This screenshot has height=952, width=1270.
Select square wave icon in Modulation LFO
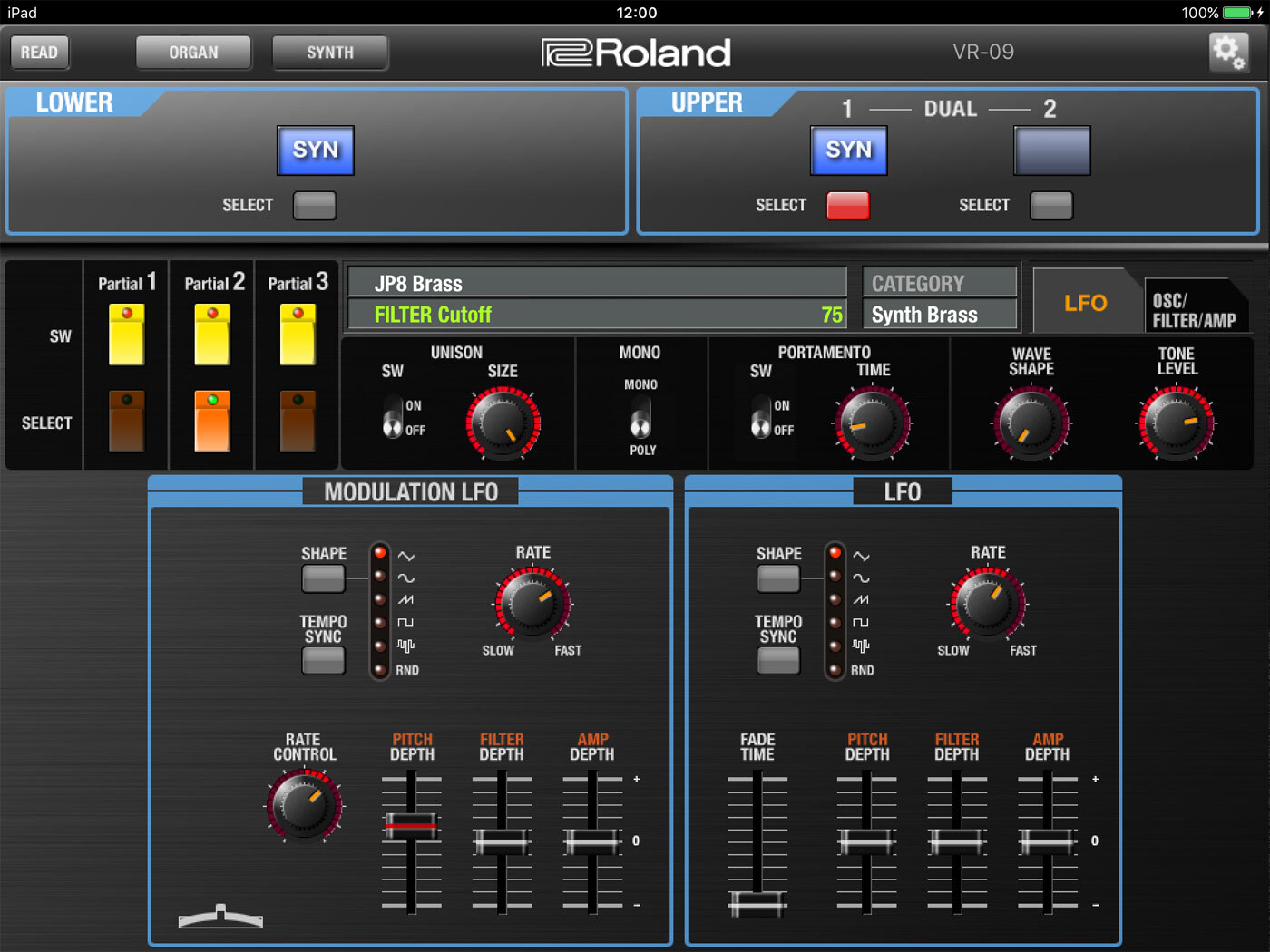click(x=405, y=622)
